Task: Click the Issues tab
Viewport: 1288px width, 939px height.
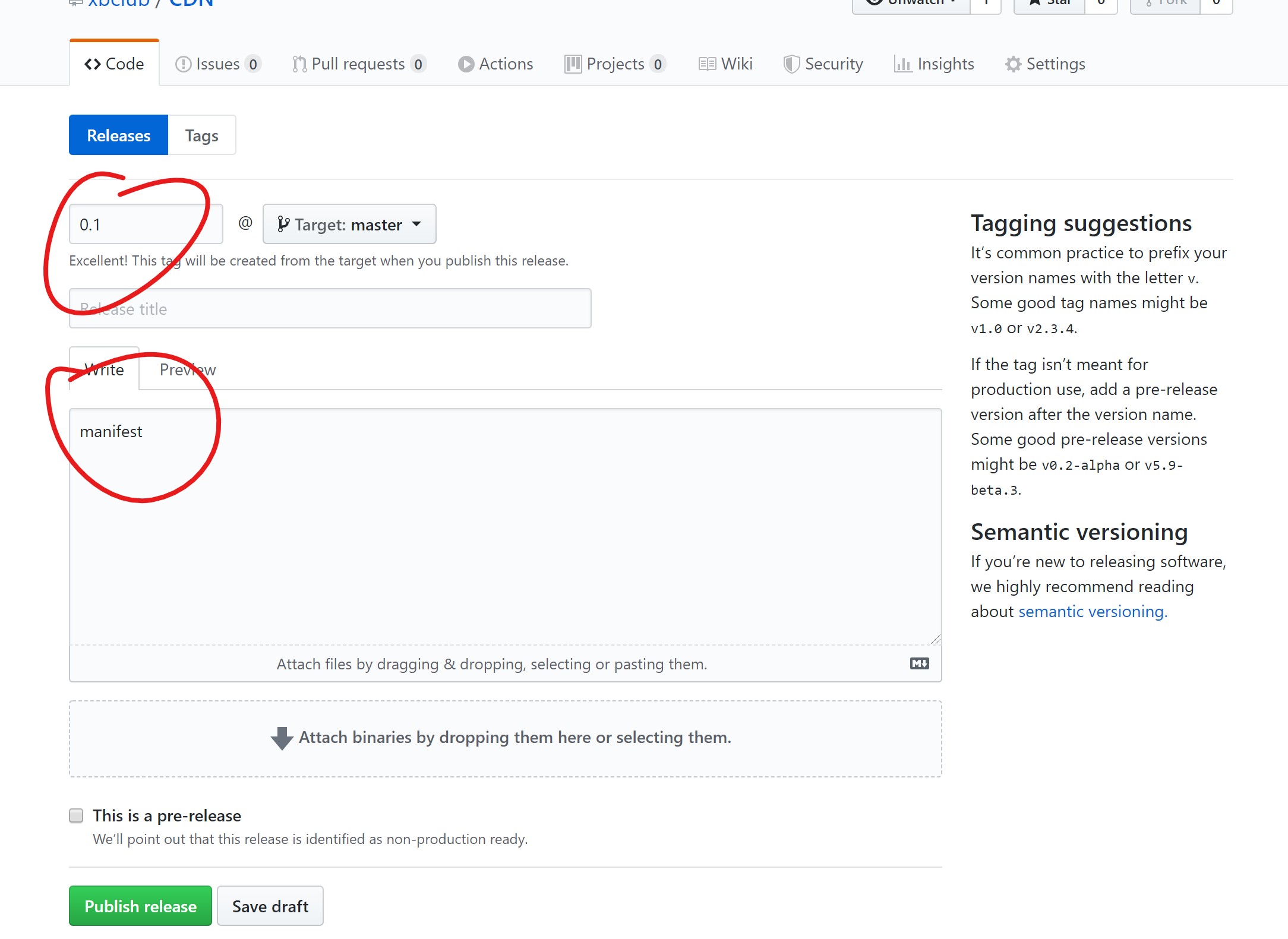Action: tap(217, 64)
